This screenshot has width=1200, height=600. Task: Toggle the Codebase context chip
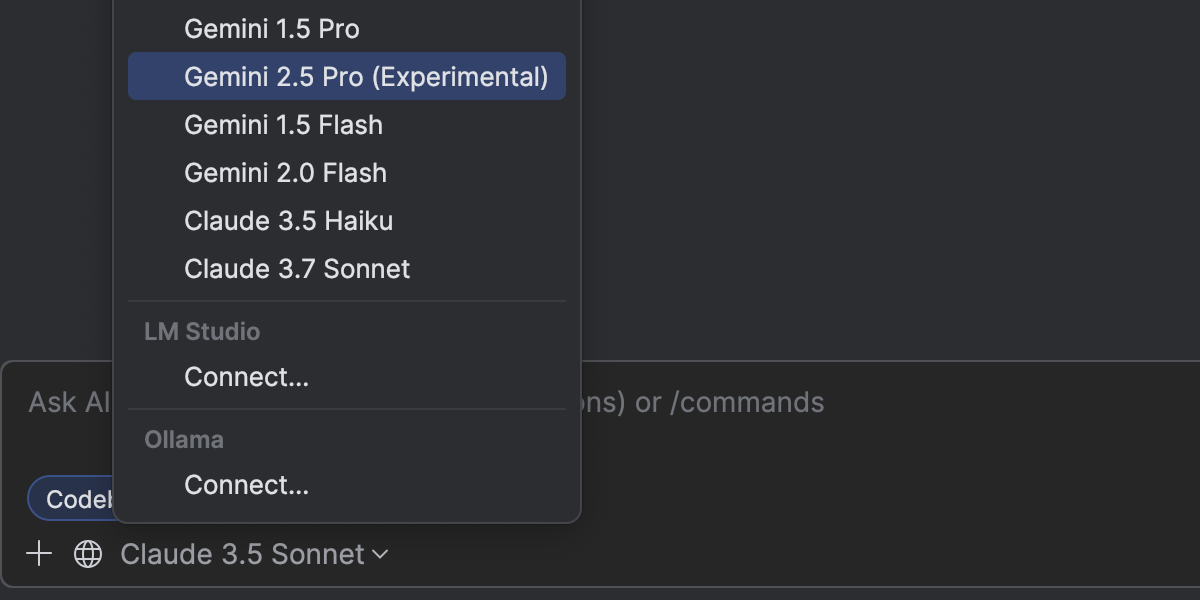[72, 499]
